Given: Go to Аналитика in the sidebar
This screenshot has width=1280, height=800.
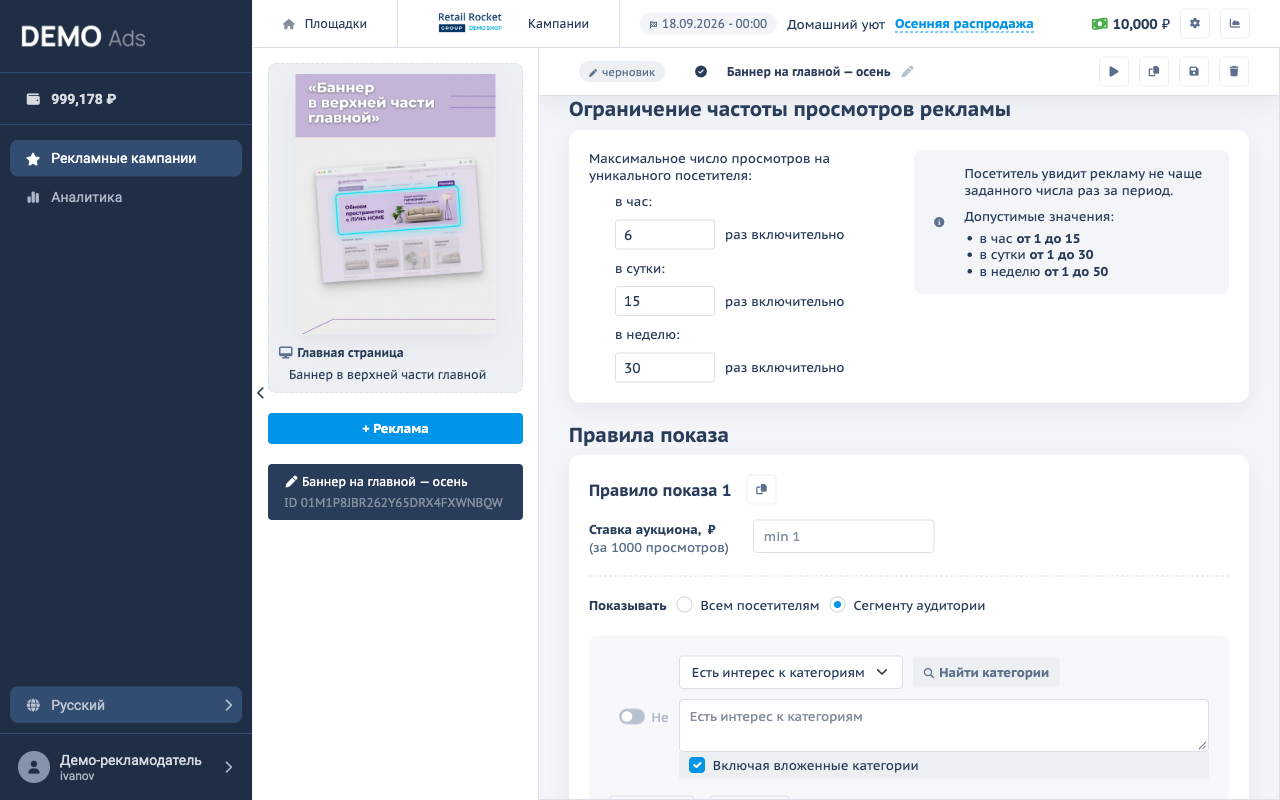Looking at the screenshot, I should [x=126, y=197].
